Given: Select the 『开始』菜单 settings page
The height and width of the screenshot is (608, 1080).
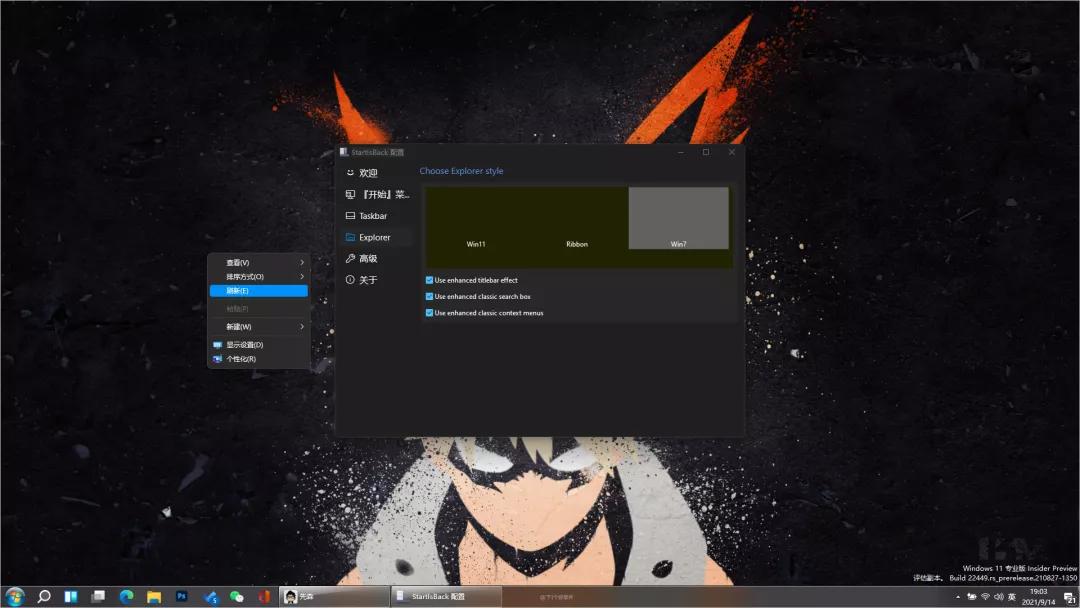Looking at the screenshot, I should pos(378,194).
